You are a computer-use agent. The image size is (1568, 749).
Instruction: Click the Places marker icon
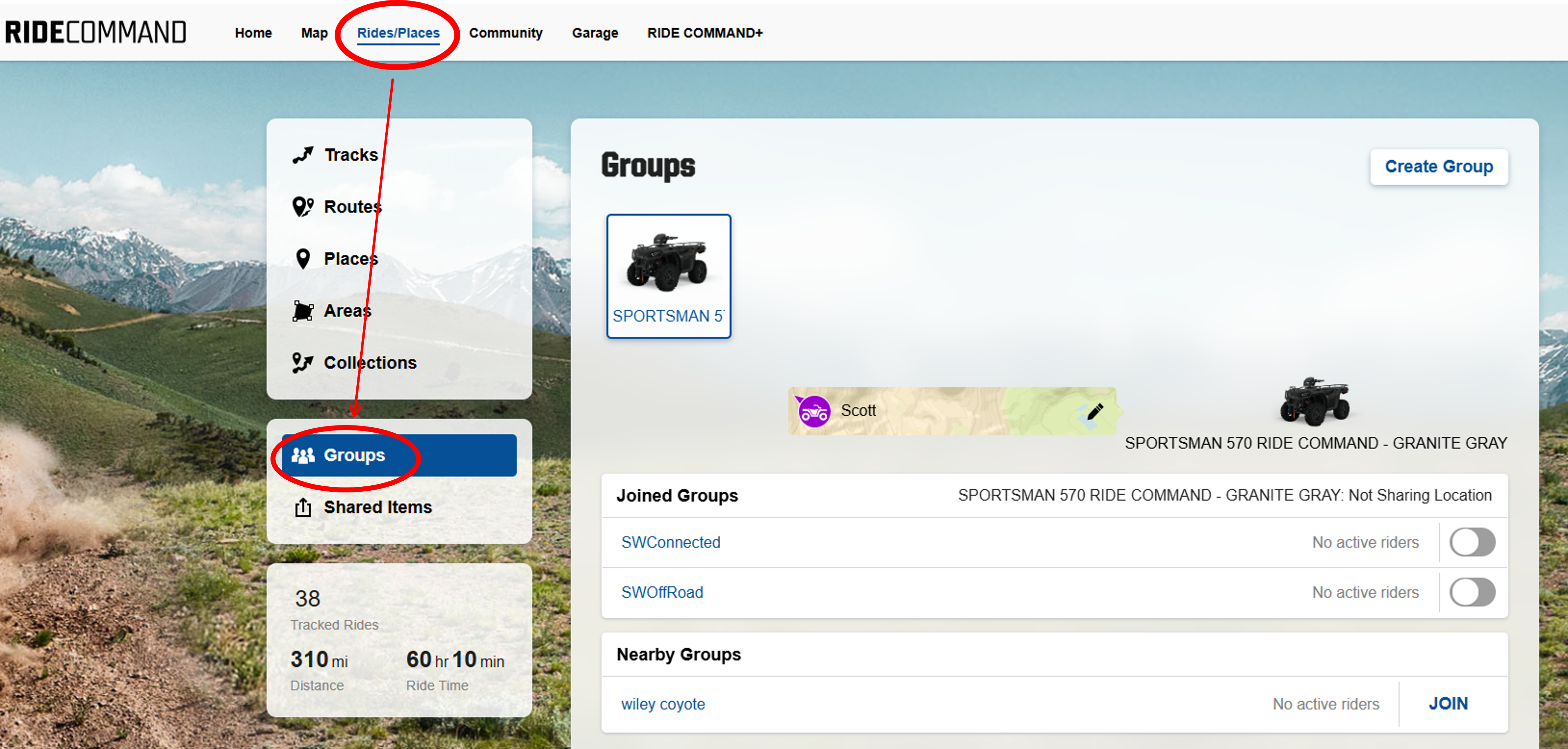click(303, 259)
